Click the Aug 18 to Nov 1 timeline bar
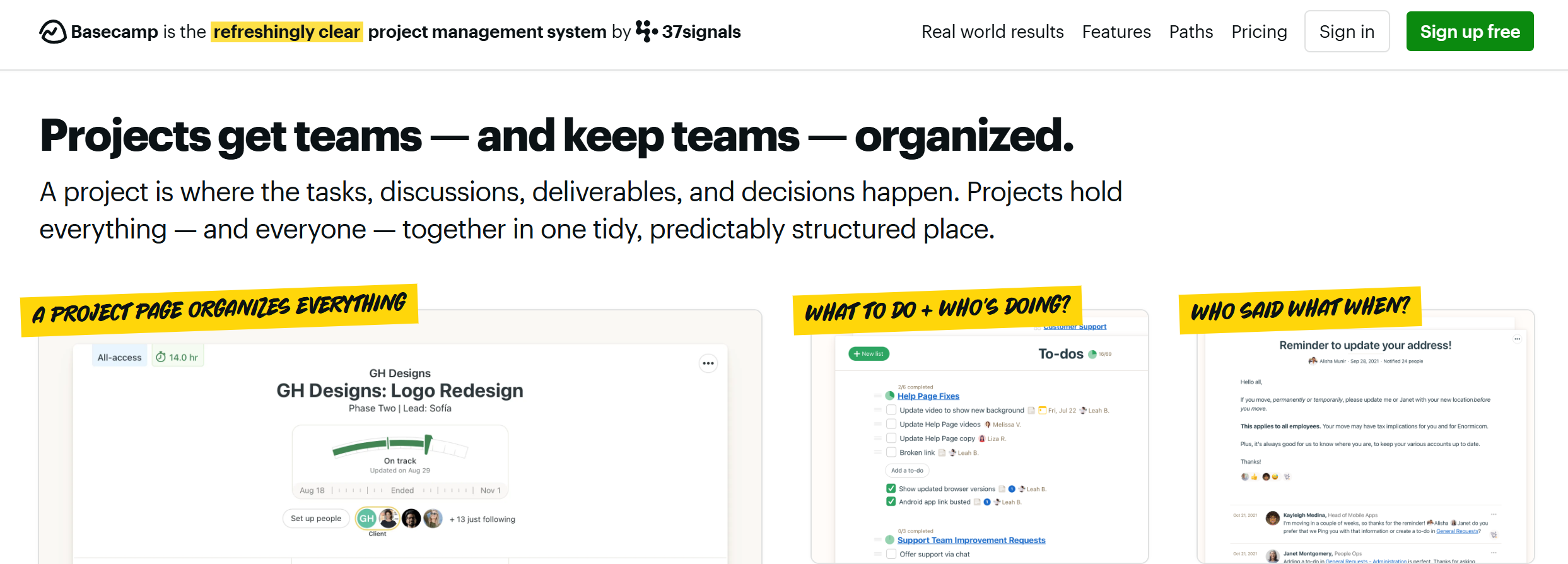Viewport: 1568px width, 564px height. click(x=400, y=490)
